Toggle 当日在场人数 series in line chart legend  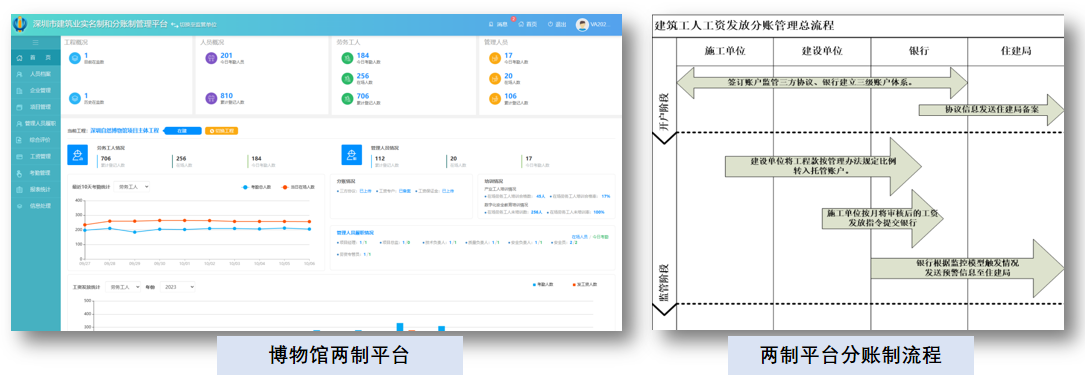point(298,187)
